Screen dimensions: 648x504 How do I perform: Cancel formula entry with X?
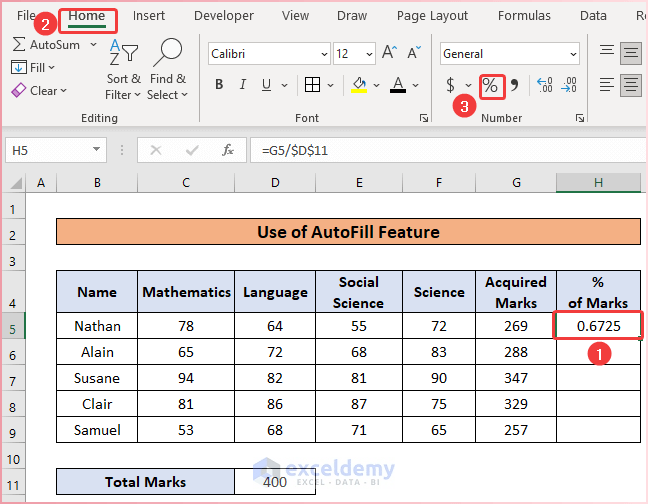point(156,150)
